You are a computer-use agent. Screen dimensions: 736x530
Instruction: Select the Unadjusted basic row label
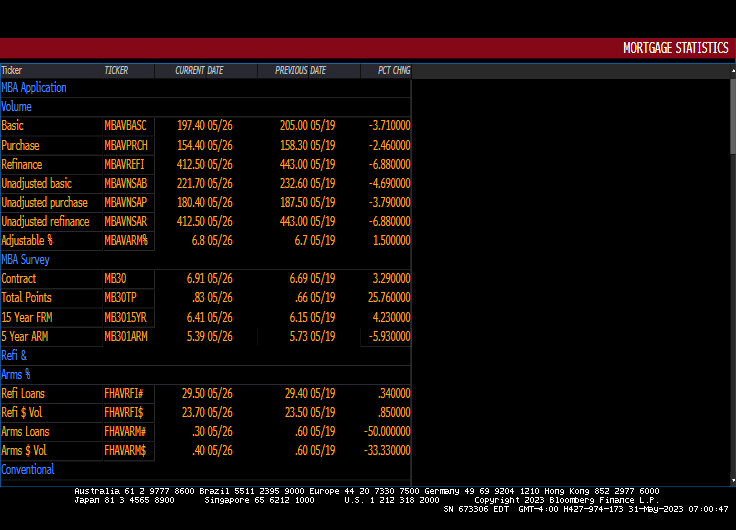(37, 184)
